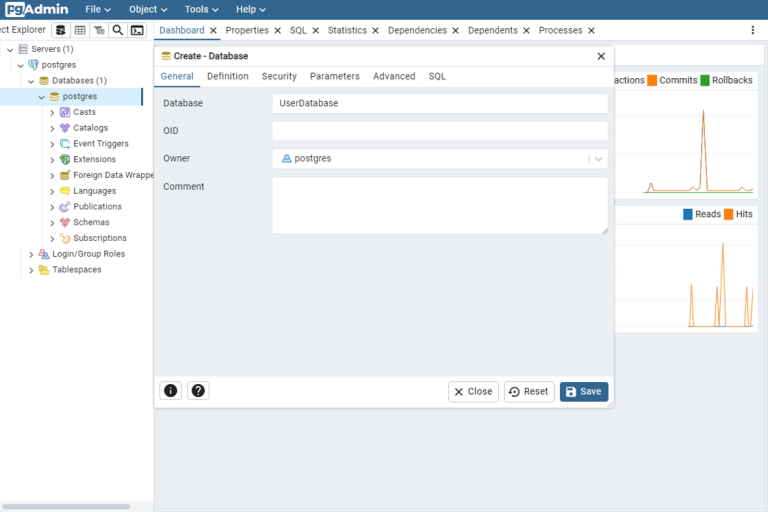The width and height of the screenshot is (768, 512).
Task: Click the Event Triggers node icon
Action: coord(65,144)
